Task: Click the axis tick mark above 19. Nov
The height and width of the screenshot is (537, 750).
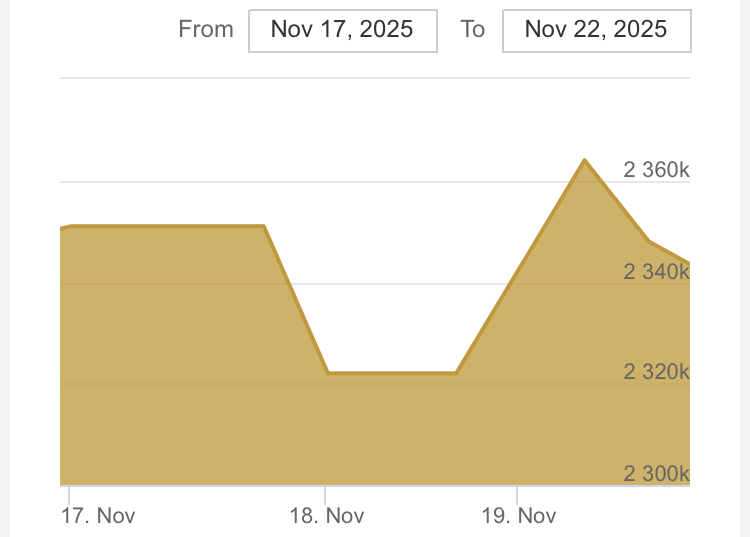Action: tap(517, 494)
